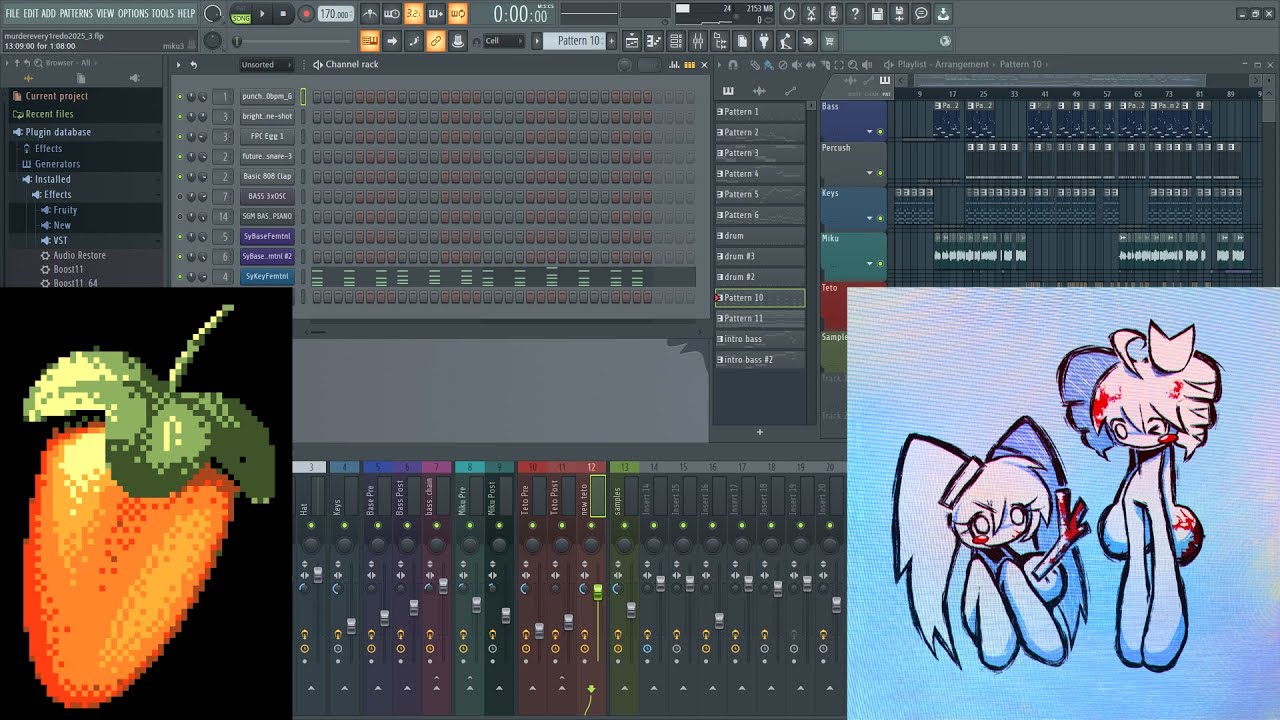Show audio clips in the picker panel
The width and height of the screenshot is (1280, 720).
(759, 91)
